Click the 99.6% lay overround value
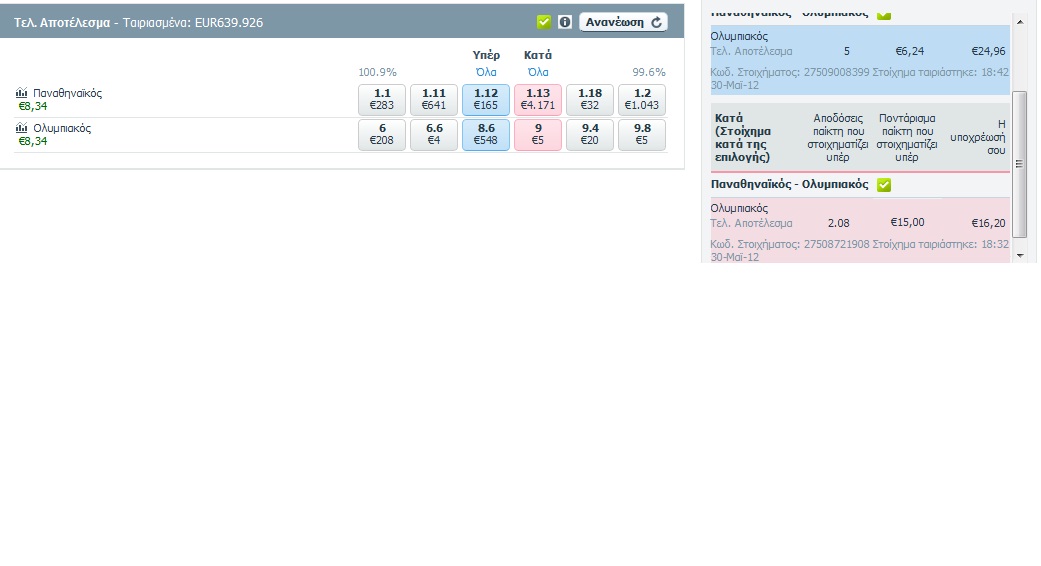 pos(649,72)
